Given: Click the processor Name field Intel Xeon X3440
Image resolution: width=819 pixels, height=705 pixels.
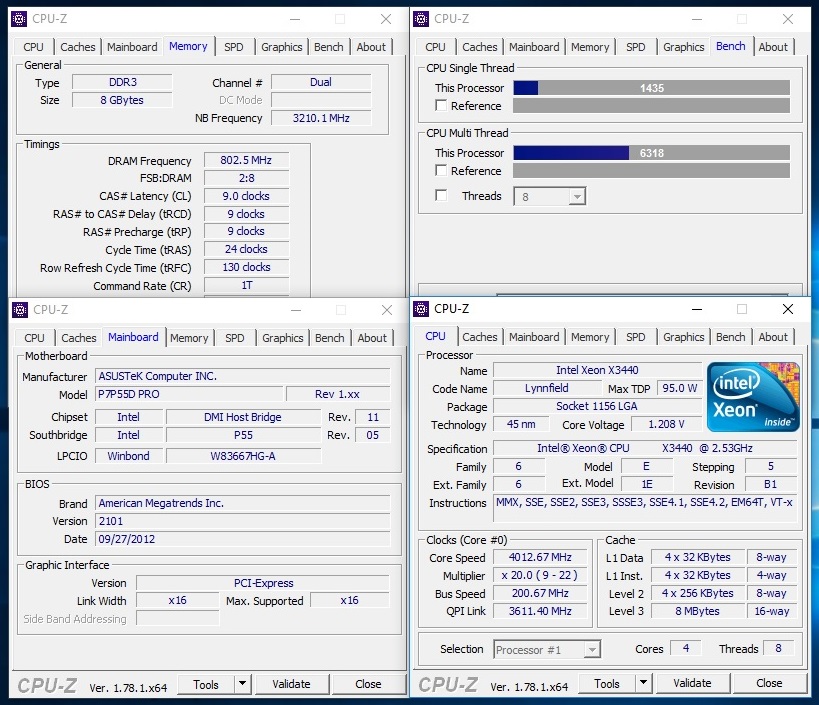Looking at the screenshot, I should 597,370.
